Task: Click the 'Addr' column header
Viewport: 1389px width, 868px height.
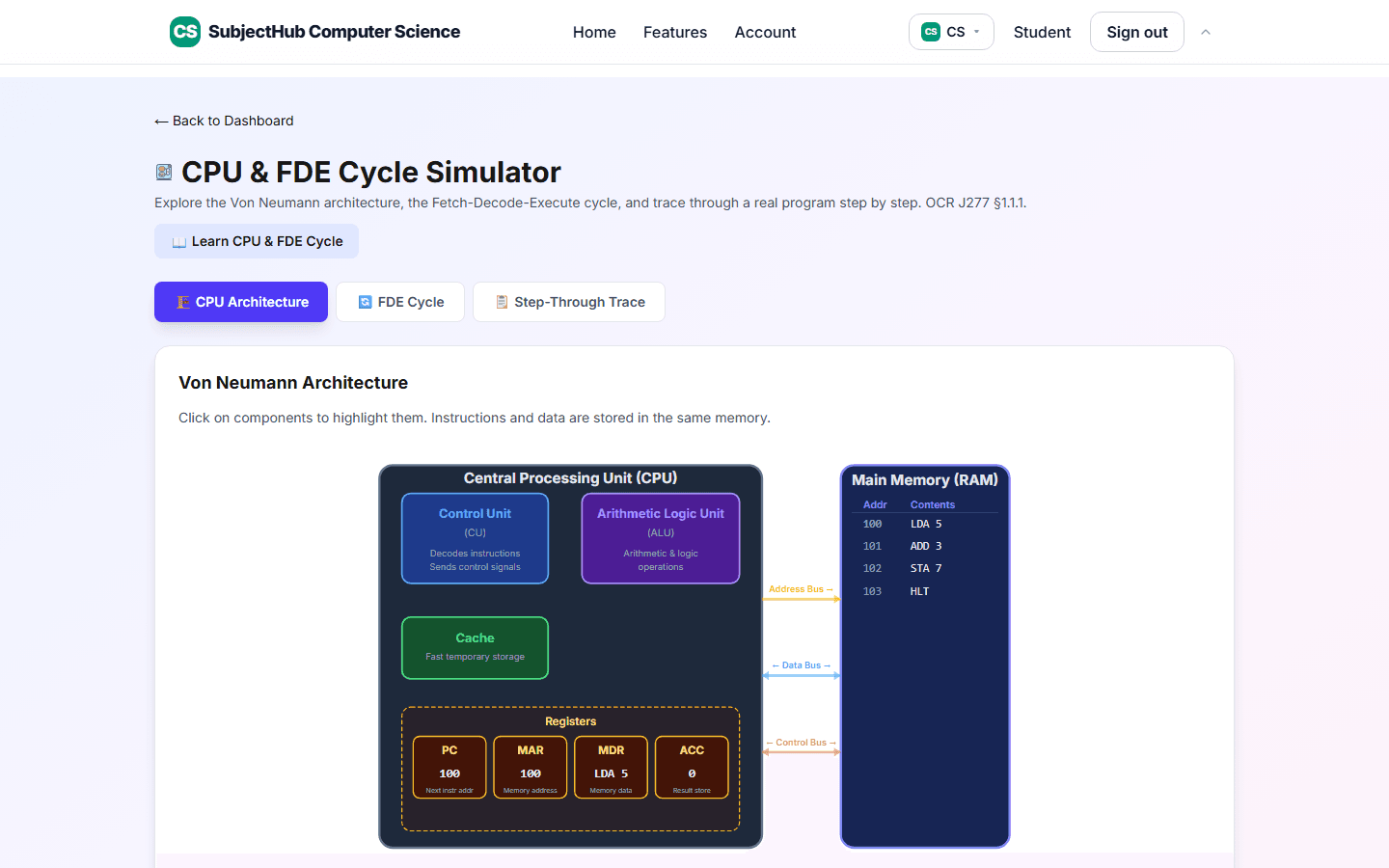Action: click(x=875, y=504)
